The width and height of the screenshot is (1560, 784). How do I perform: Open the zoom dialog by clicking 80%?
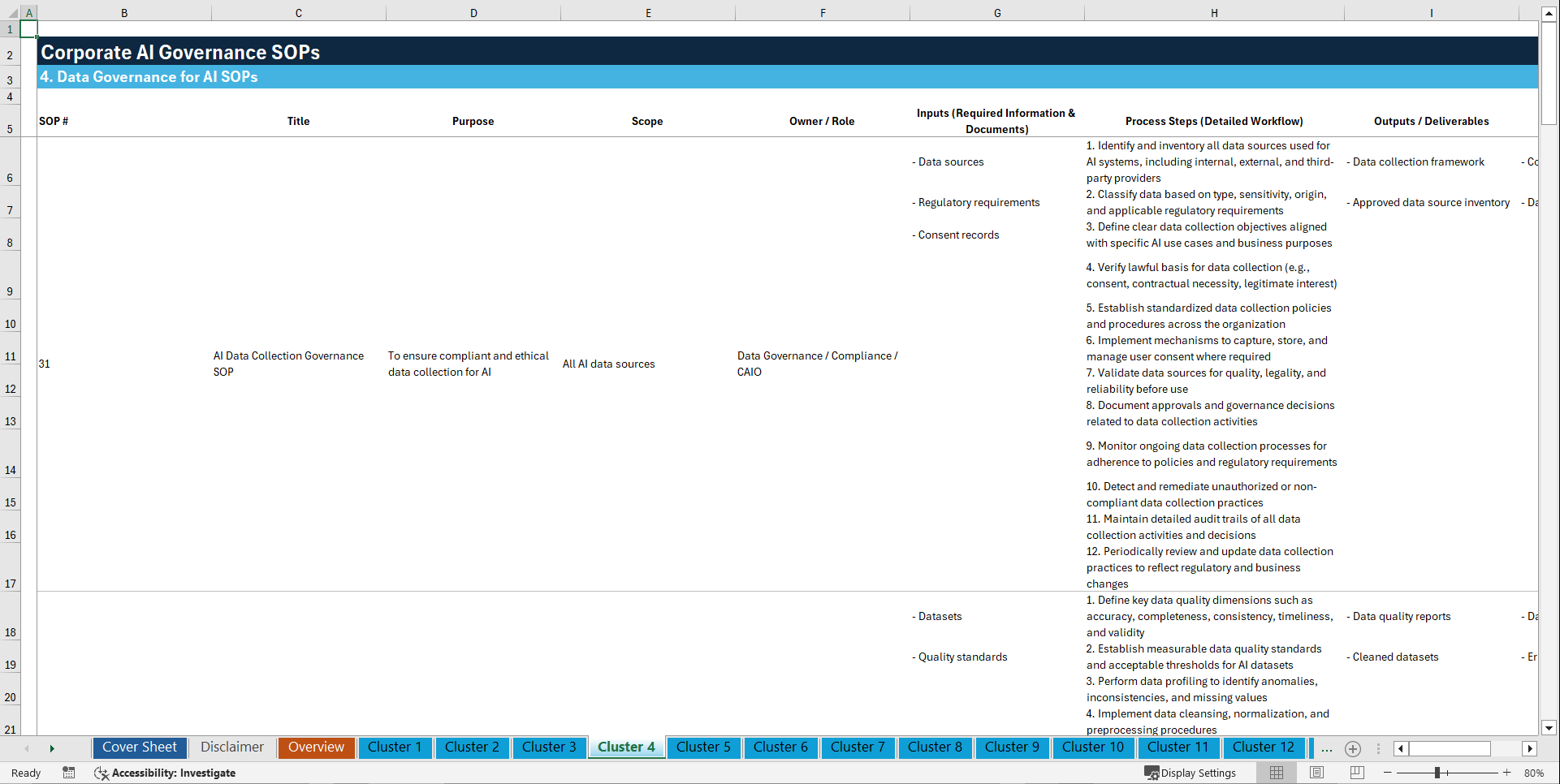point(1535,773)
